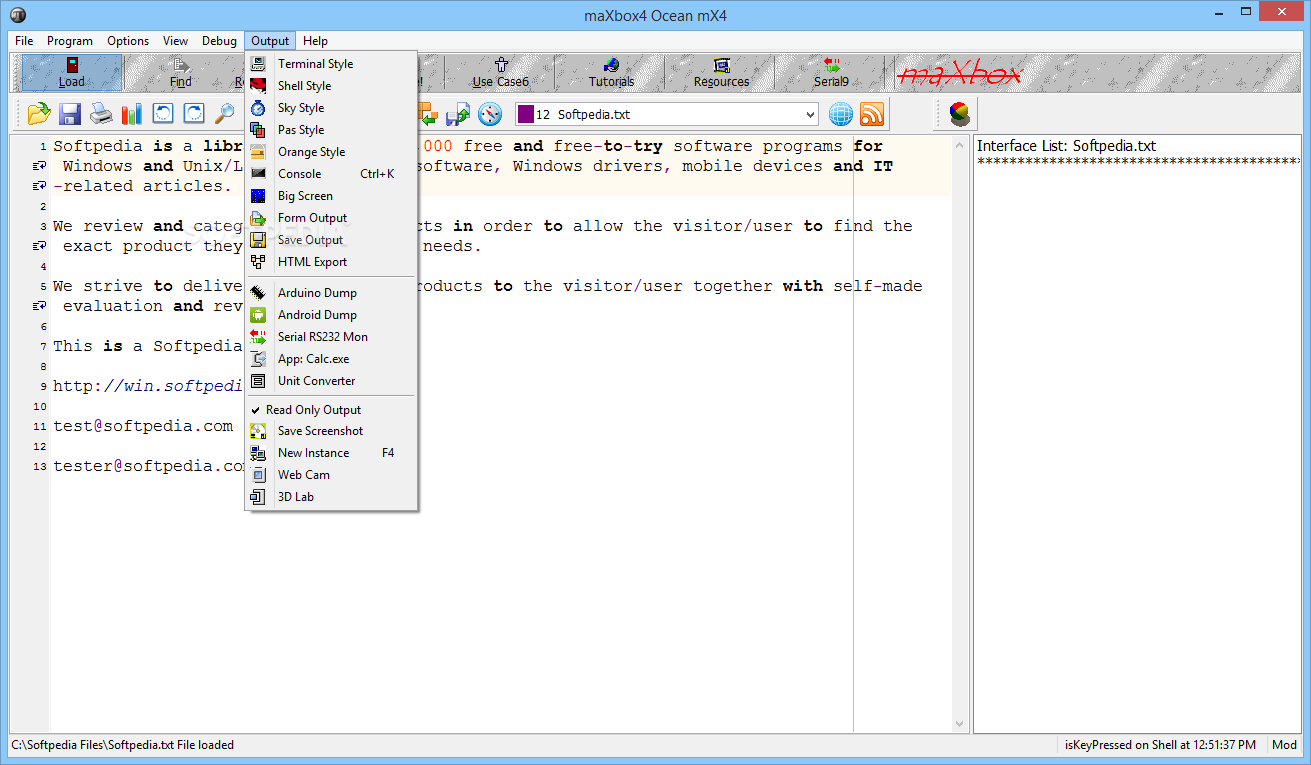Select Android Dump menu entry

(x=332, y=315)
